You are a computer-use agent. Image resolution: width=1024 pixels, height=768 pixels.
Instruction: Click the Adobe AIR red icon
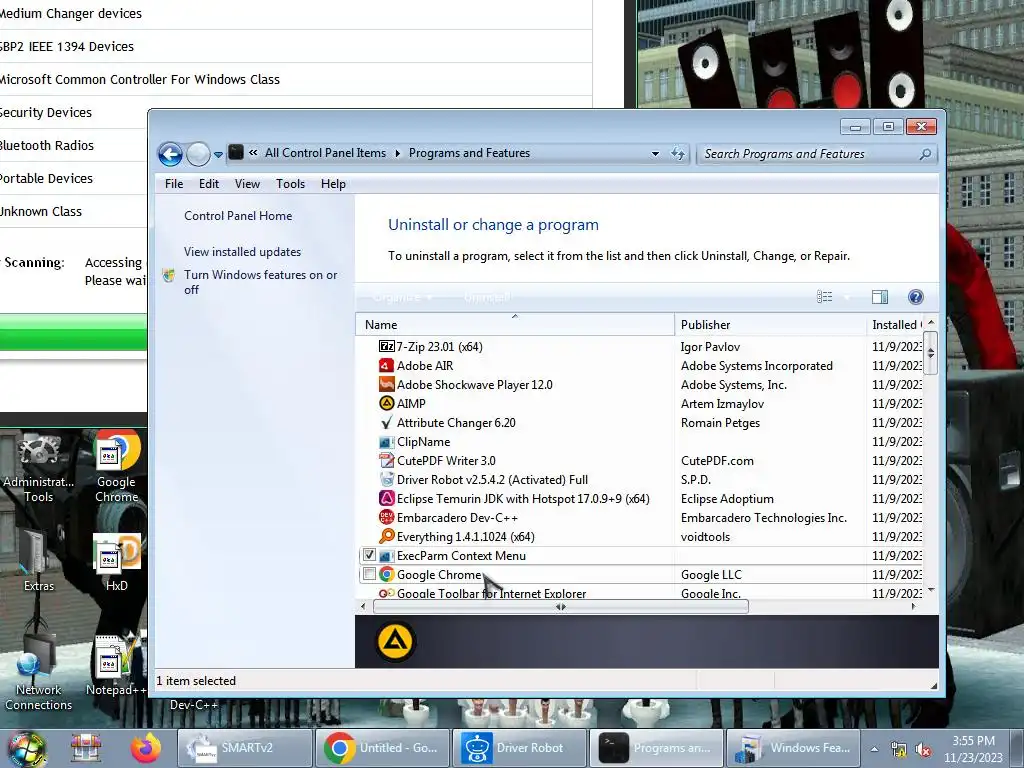(x=387, y=366)
